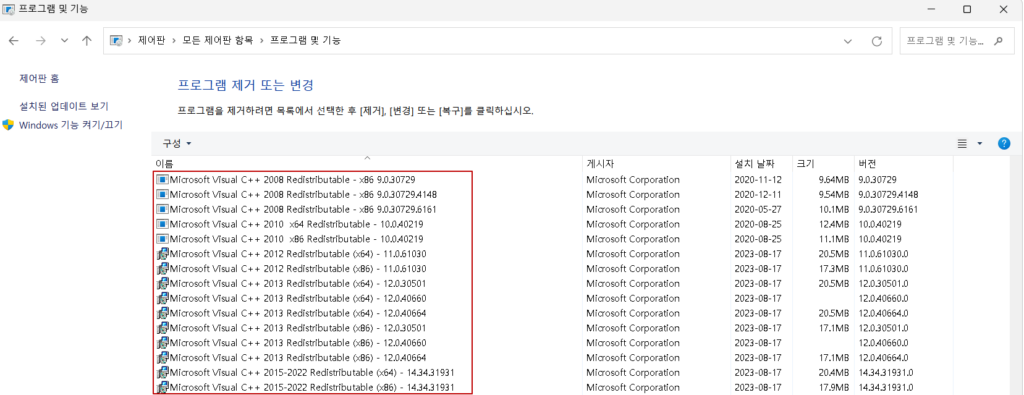Image resolution: width=1024 pixels, height=395 pixels.
Task: Open the 구성 dropdown menu
Action: [x=177, y=144]
